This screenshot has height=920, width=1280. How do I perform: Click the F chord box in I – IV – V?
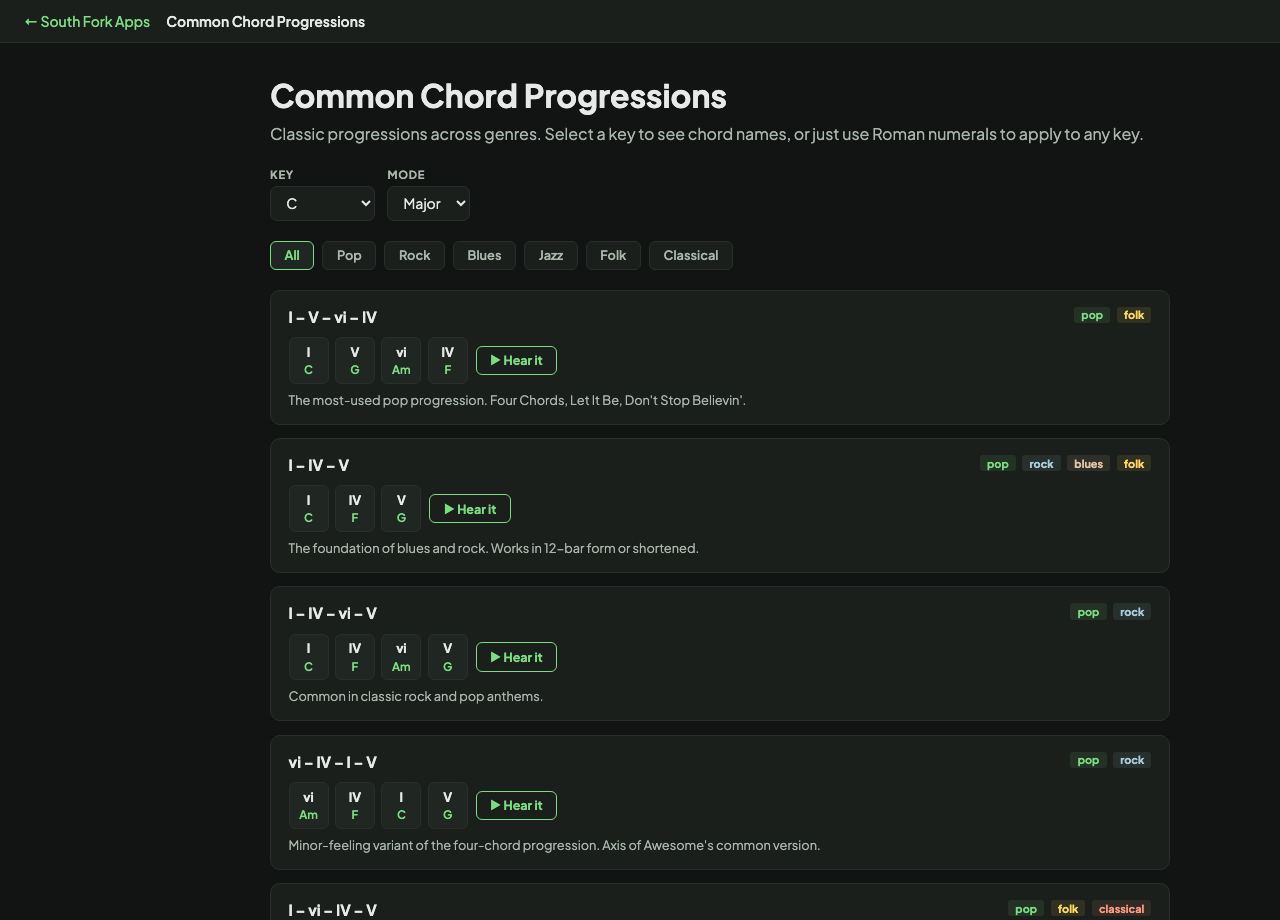(355, 509)
